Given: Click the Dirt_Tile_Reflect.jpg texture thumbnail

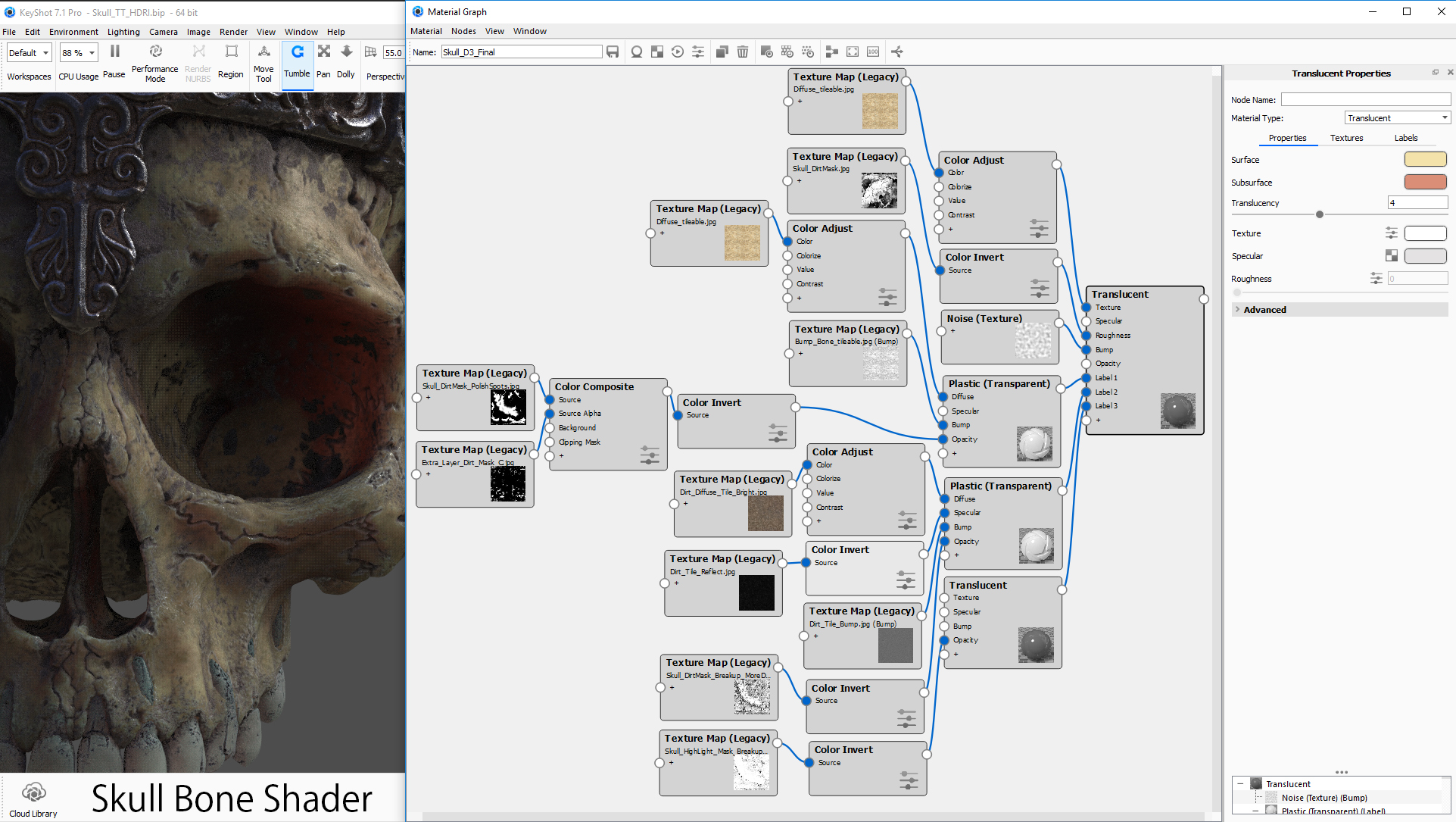Looking at the screenshot, I should coord(756,592).
